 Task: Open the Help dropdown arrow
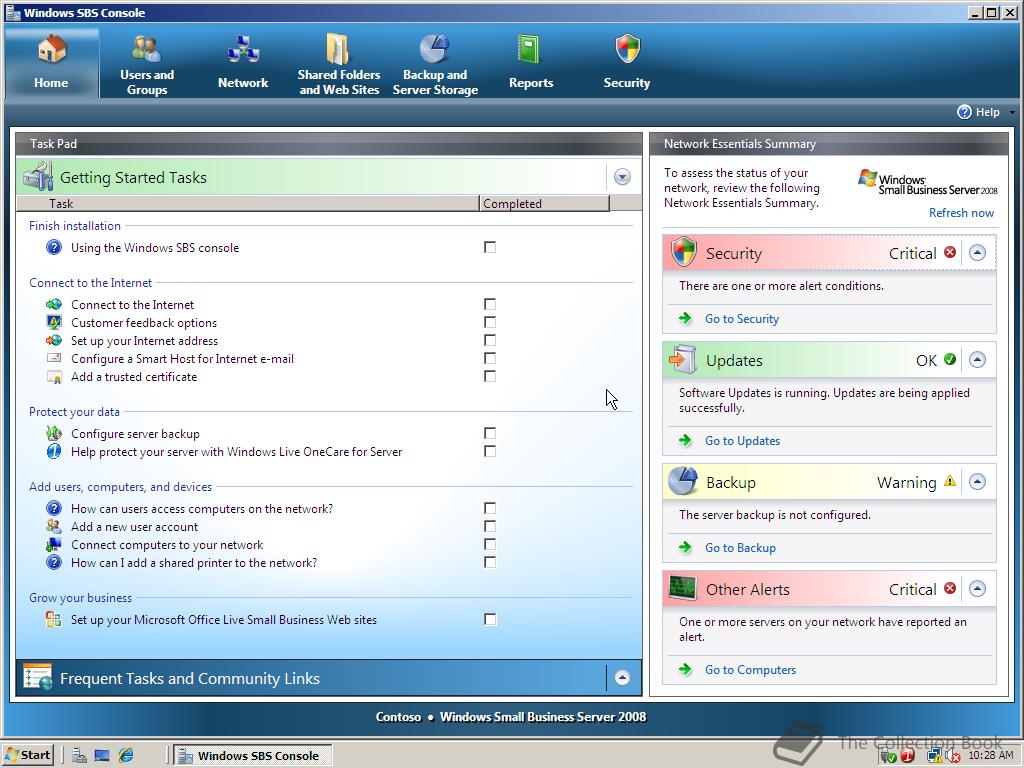click(1012, 112)
